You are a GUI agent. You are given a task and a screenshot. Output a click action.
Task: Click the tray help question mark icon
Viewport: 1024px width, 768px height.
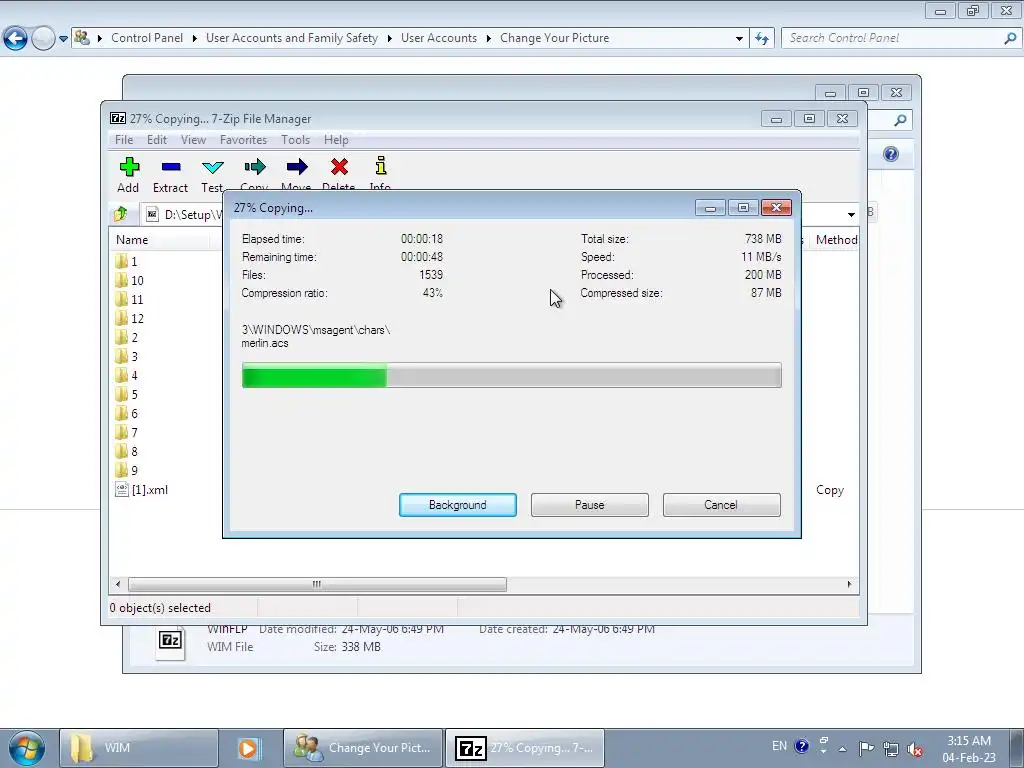(802, 746)
